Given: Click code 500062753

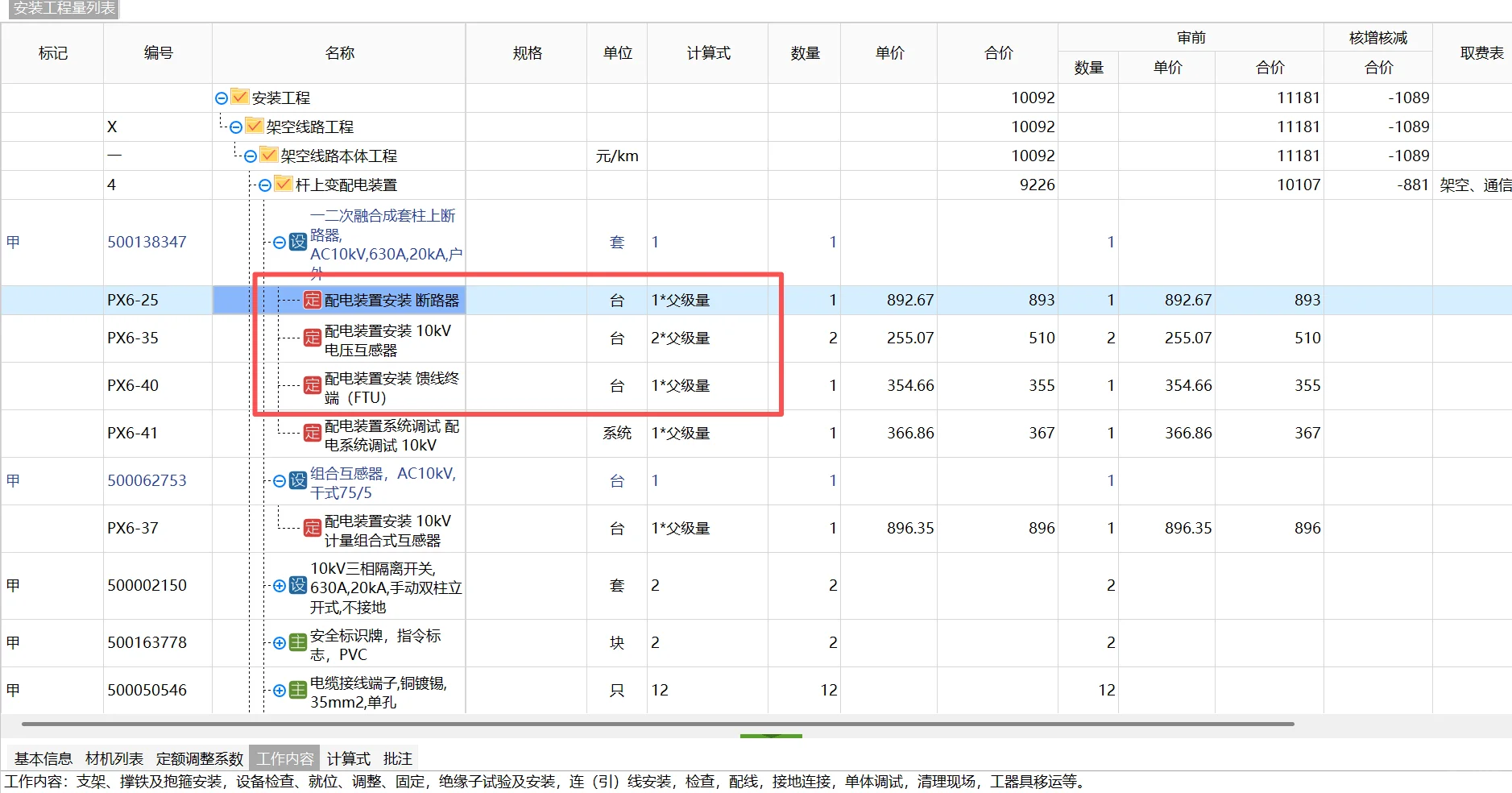Looking at the screenshot, I should (147, 480).
